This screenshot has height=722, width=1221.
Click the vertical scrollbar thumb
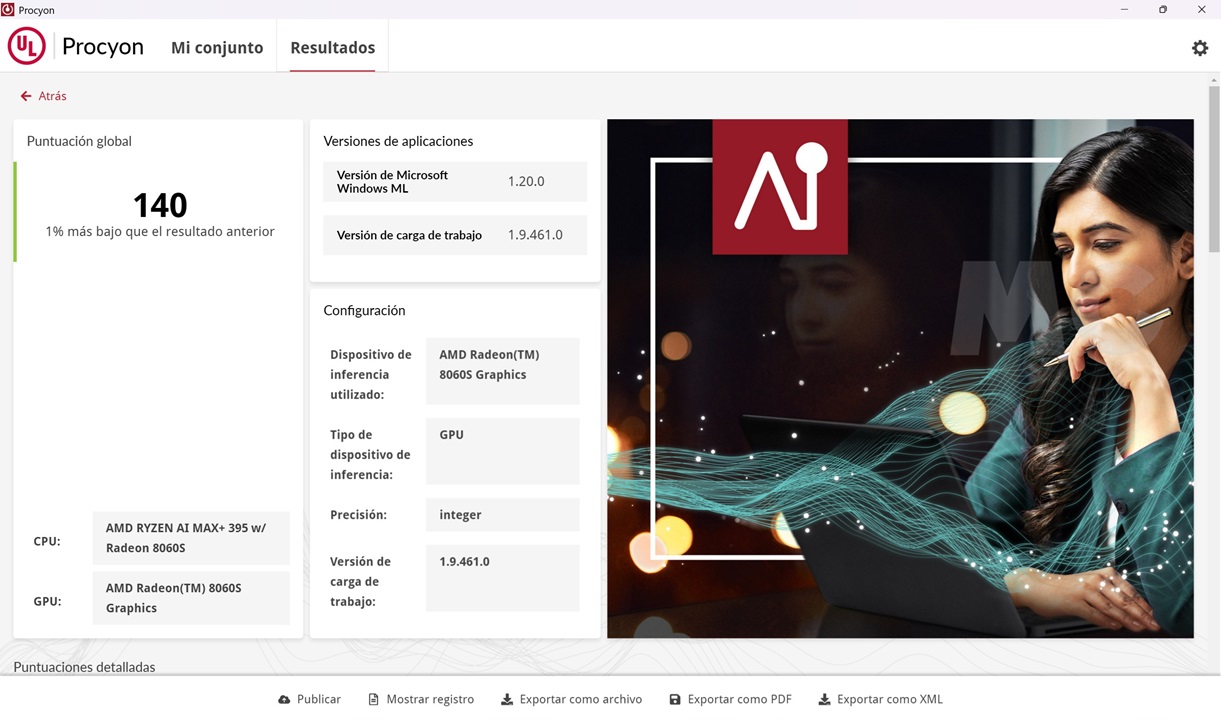[1214, 170]
